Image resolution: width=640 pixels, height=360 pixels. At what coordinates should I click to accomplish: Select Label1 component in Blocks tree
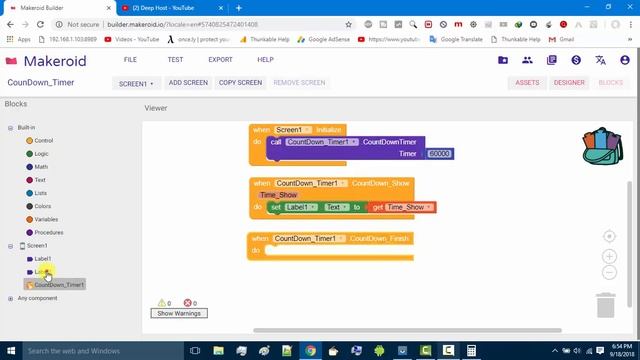click(39, 259)
